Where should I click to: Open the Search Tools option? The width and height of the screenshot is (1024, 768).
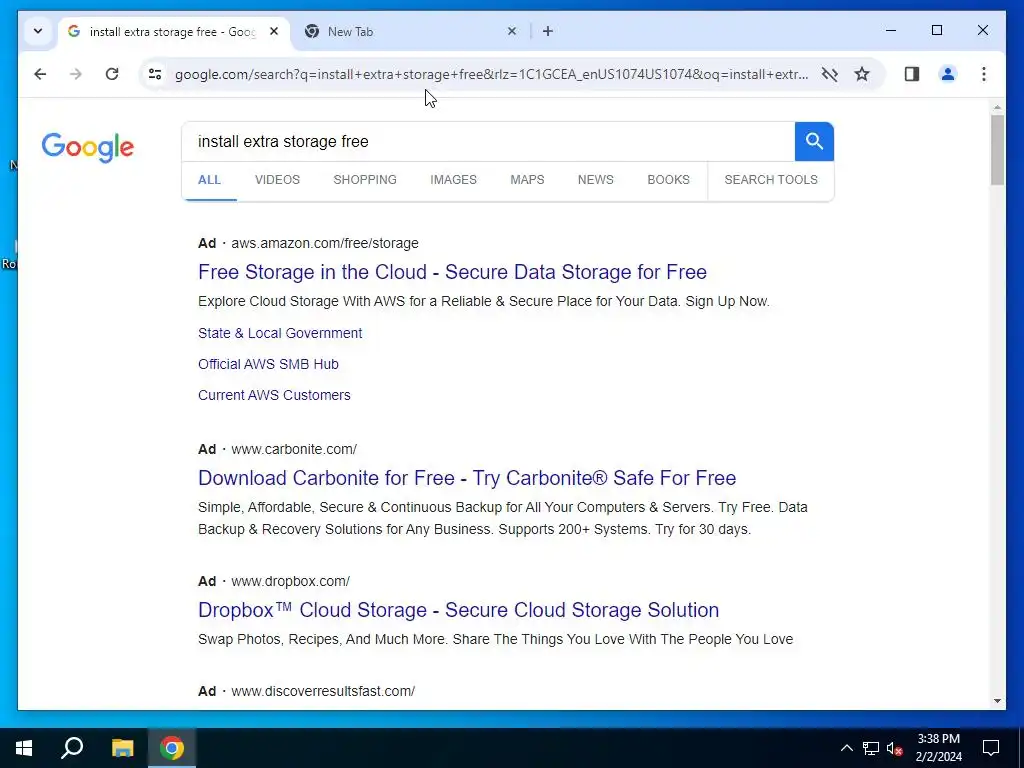770,180
